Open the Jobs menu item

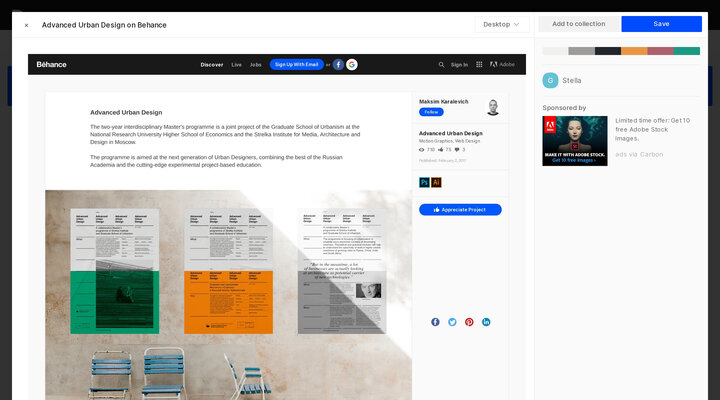(x=256, y=65)
